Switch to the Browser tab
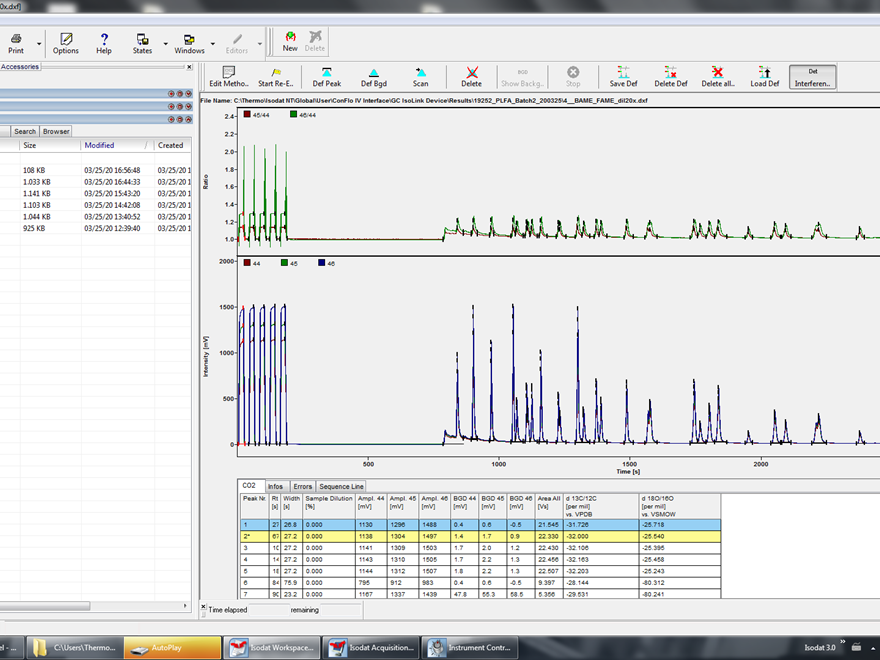Screen dimensions: 880x660 [56, 131]
